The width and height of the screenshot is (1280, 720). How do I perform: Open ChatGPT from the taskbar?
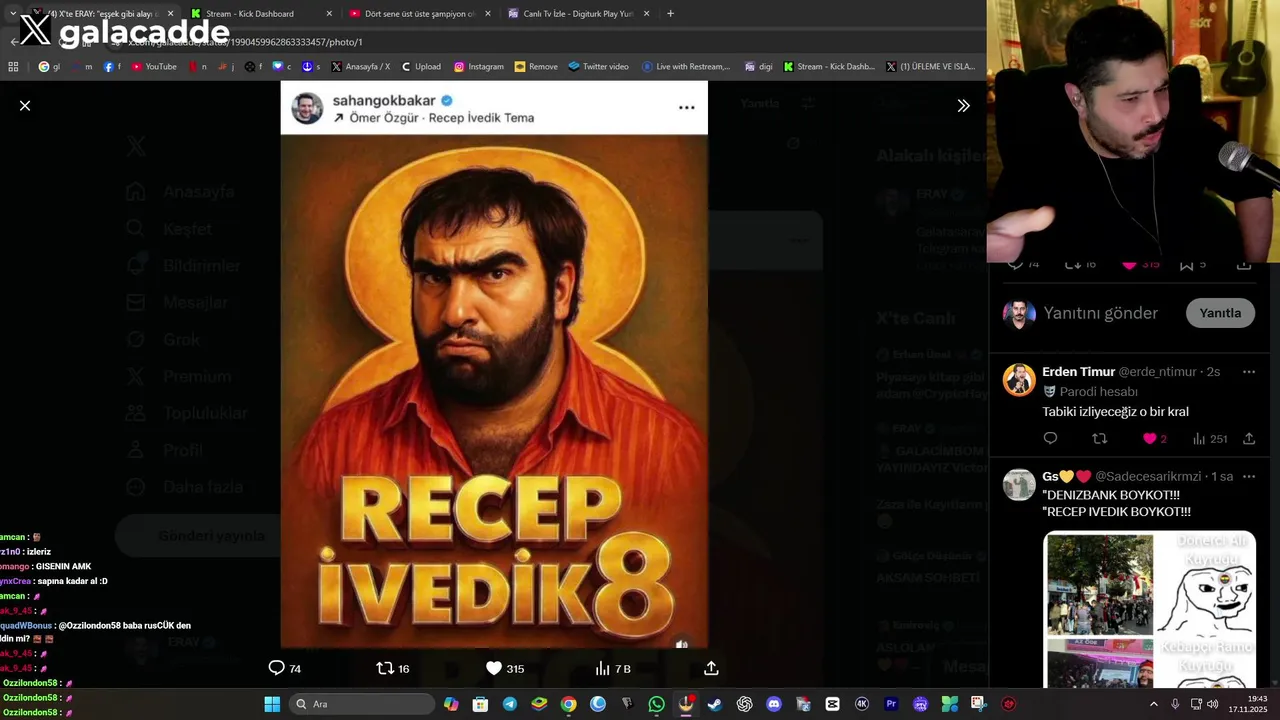click(744, 704)
